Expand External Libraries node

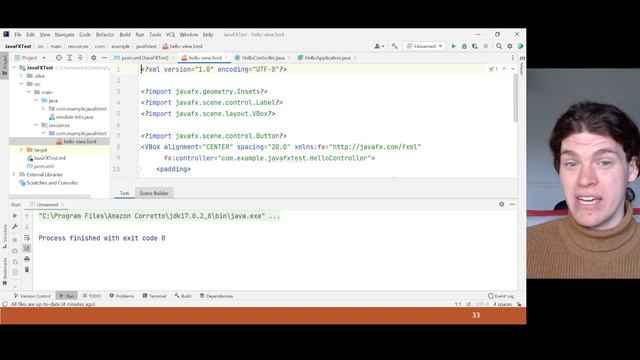click(14, 174)
